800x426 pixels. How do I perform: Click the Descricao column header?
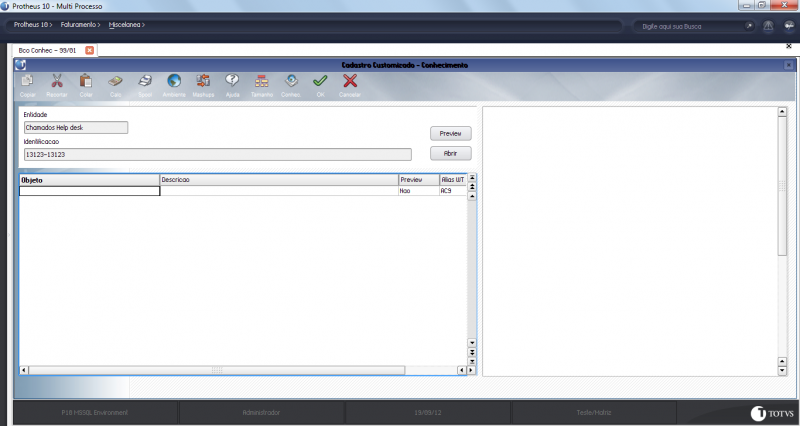coord(279,180)
